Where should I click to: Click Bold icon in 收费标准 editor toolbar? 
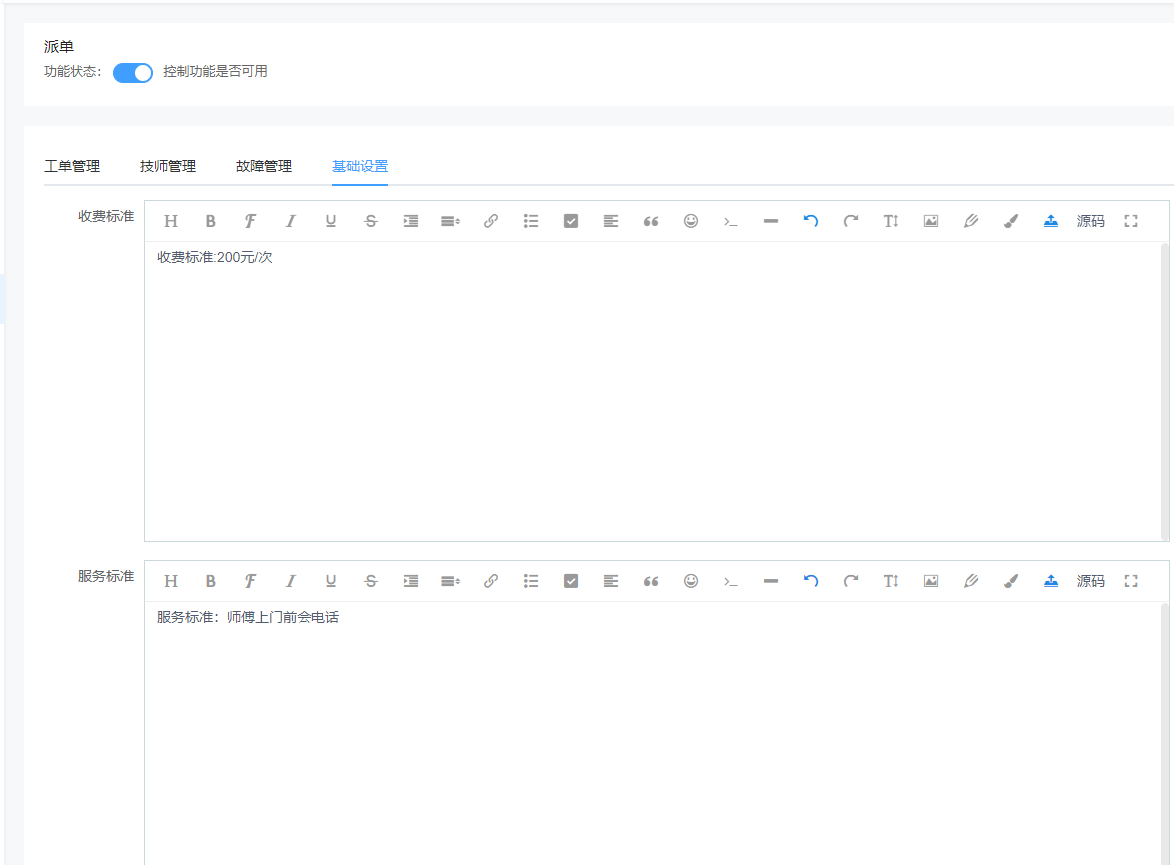(211, 221)
